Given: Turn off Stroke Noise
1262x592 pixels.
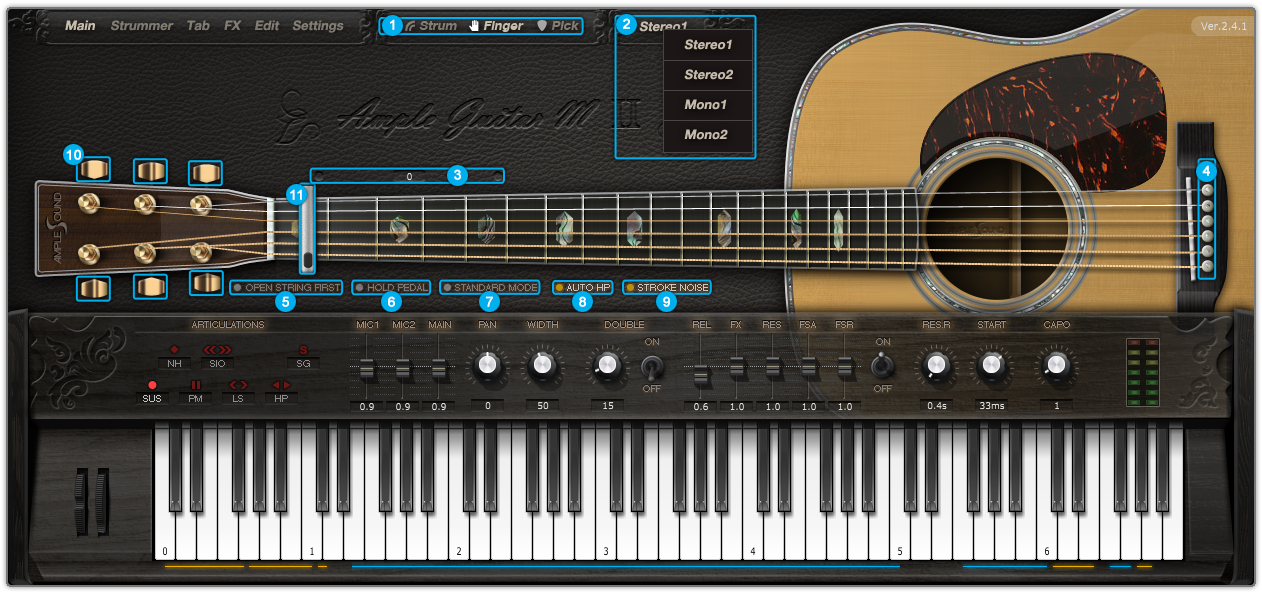Looking at the screenshot, I should tap(667, 287).
